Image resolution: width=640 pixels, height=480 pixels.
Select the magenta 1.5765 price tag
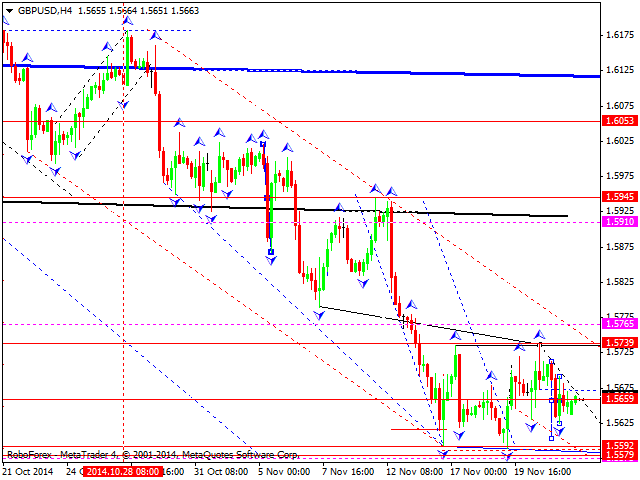click(620, 324)
